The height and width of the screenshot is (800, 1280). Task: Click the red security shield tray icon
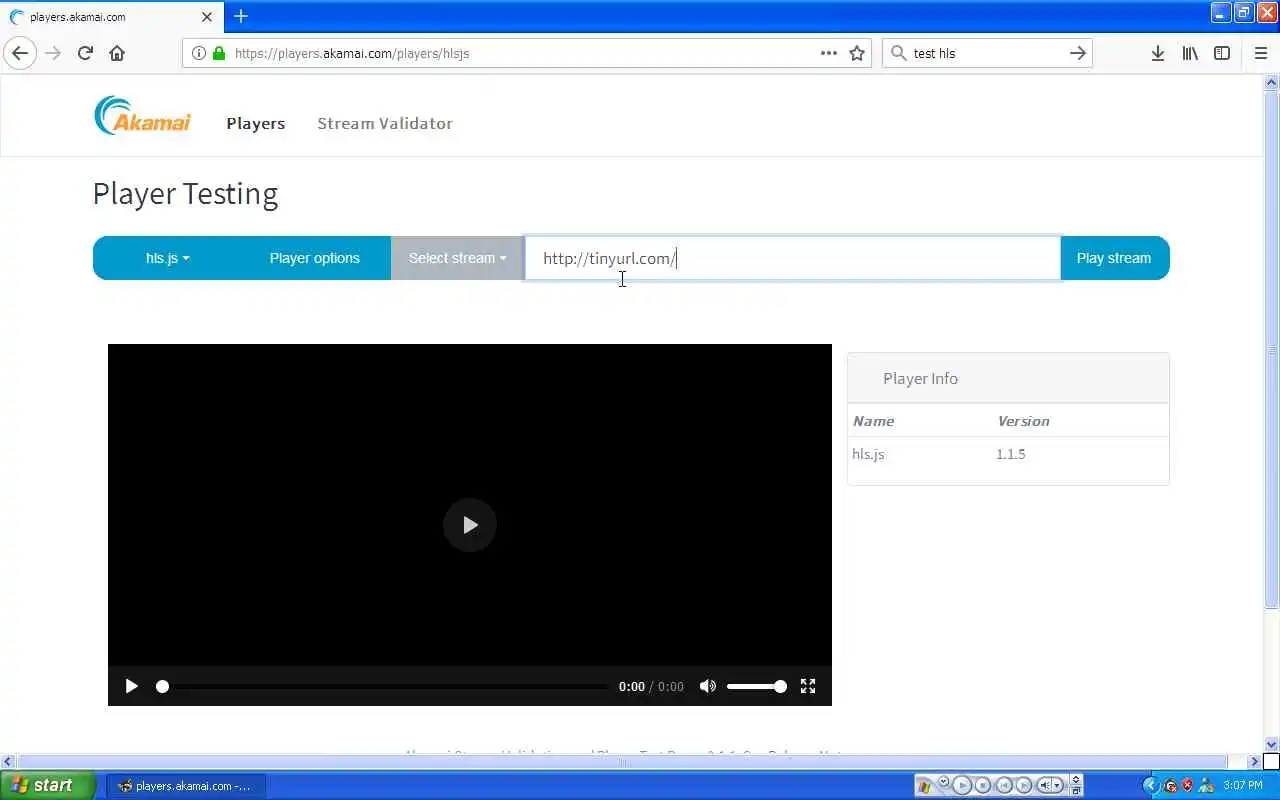(x=1187, y=786)
